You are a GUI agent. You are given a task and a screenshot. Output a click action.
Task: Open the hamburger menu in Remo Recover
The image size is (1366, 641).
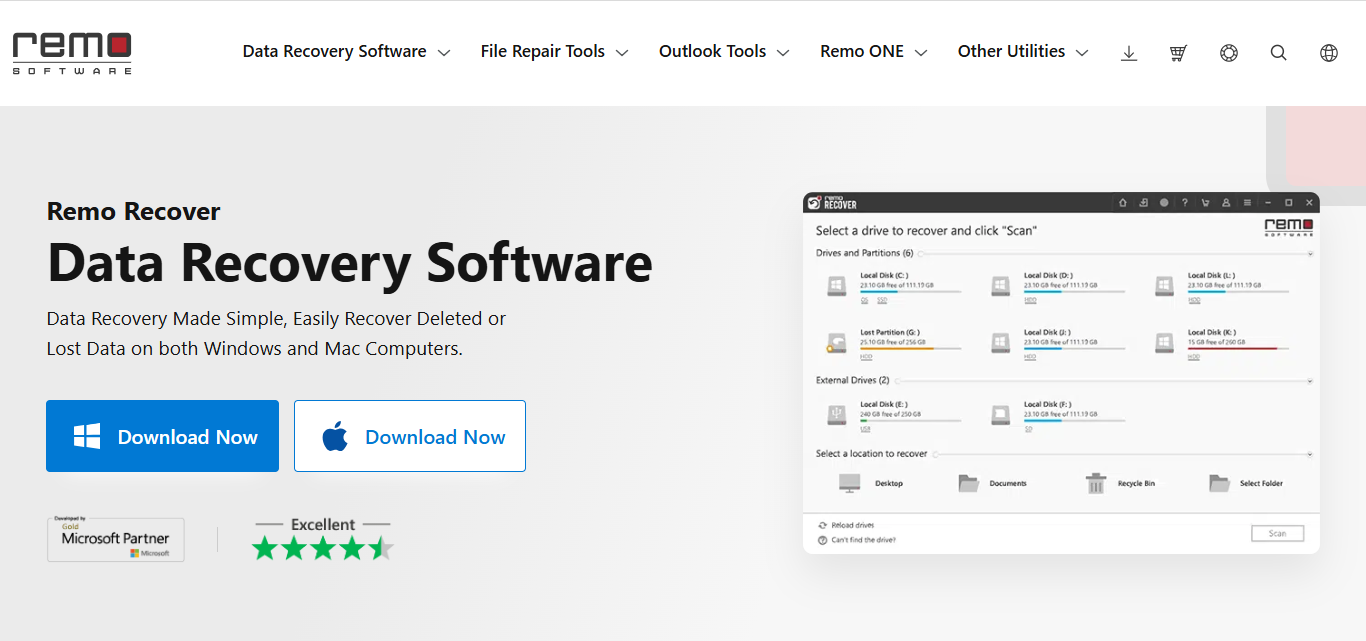1247,203
